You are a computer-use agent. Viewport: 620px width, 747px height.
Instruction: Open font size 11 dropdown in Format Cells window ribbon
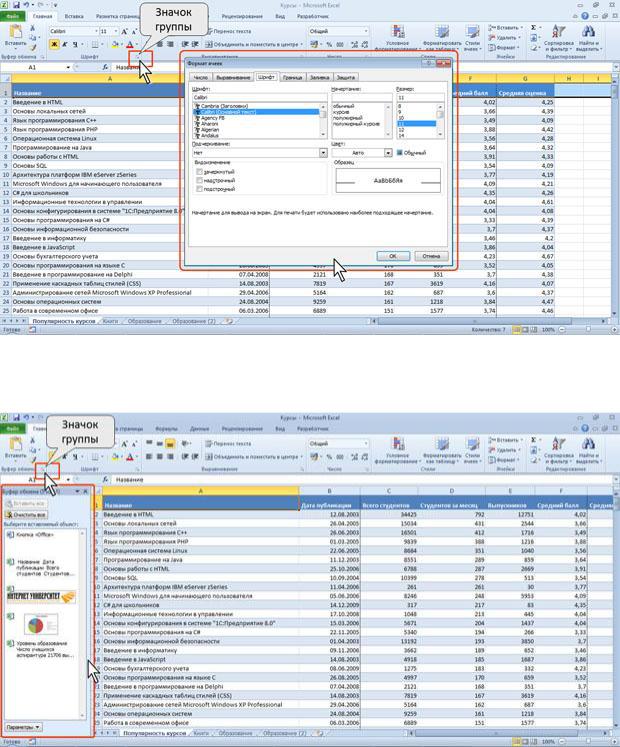tap(116, 31)
